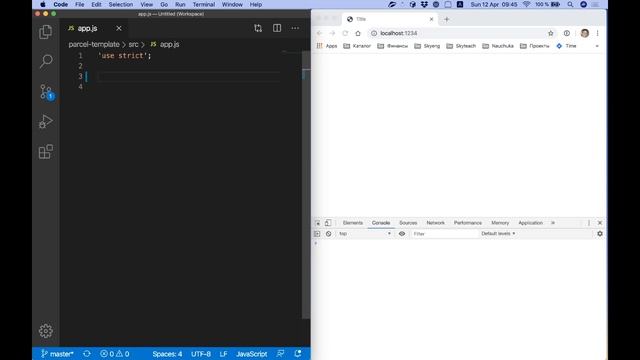Split the editor to the right
Screen dimensions: 640x360
tap(277, 28)
